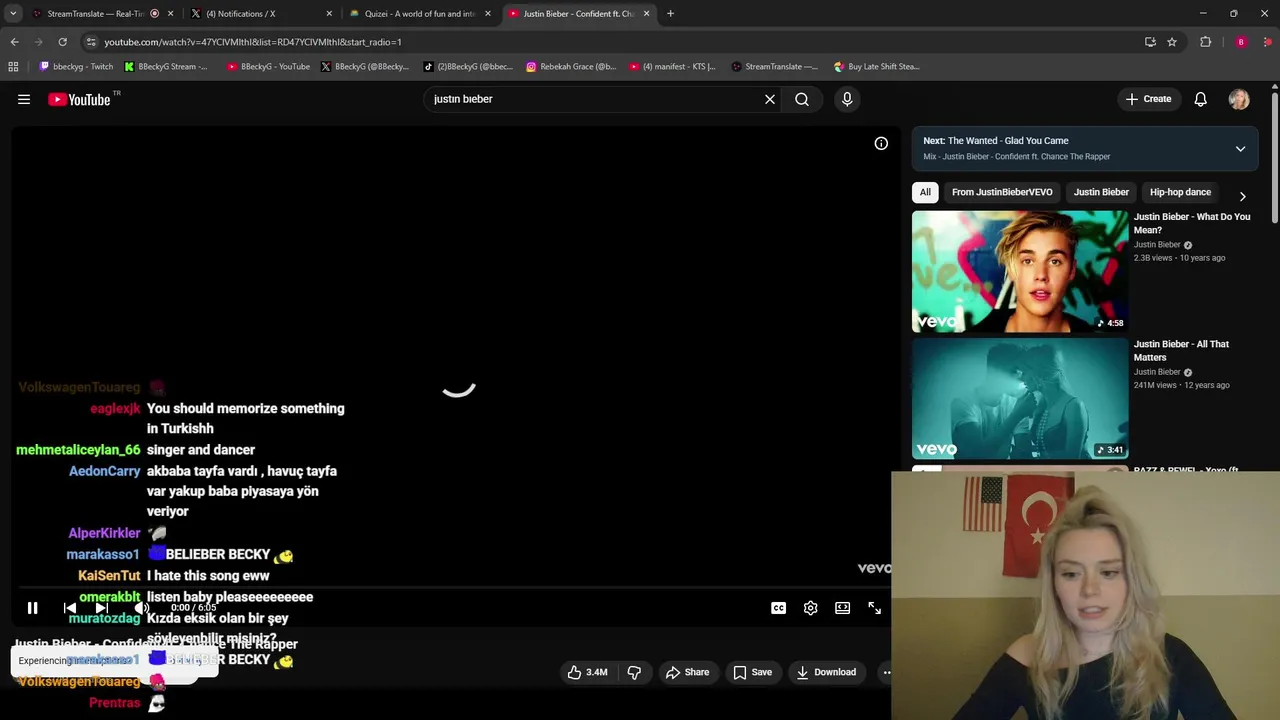This screenshot has height=720, width=1280.
Task: Open YouTube notifications bell
Action: pyautogui.click(x=1201, y=99)
